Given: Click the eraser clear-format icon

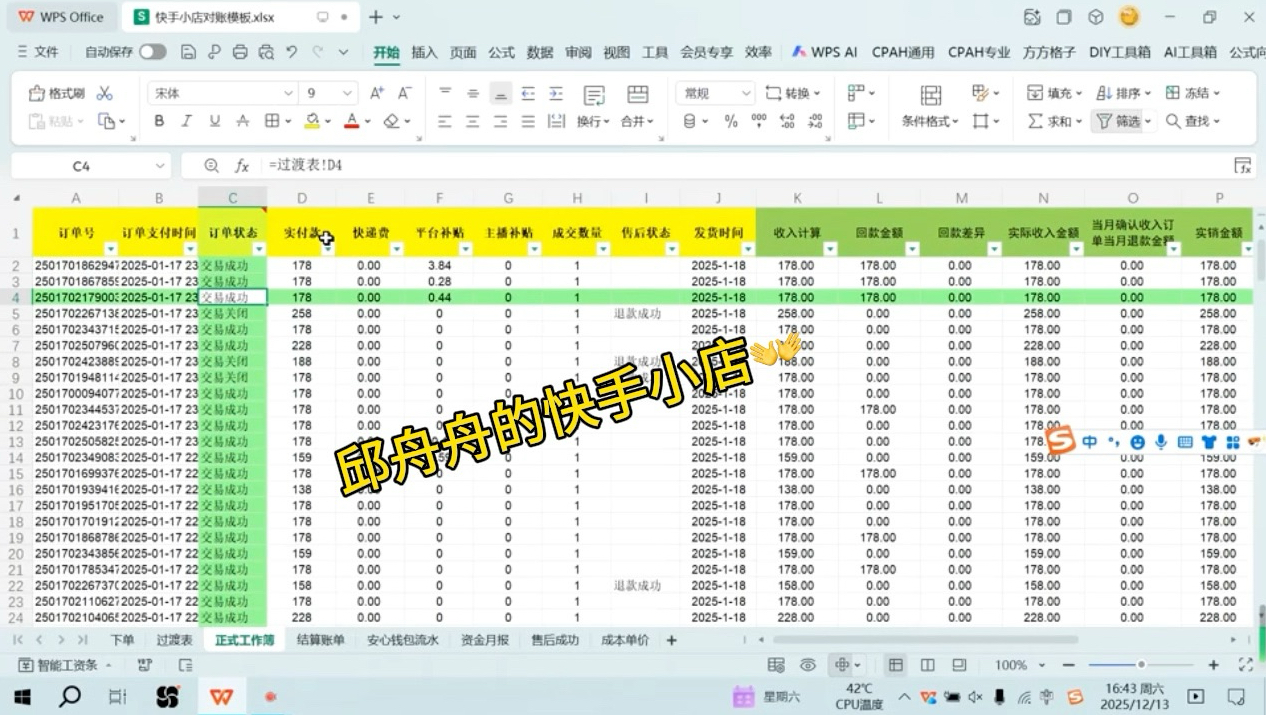Looking at the screenshot, I should (390, 121).
